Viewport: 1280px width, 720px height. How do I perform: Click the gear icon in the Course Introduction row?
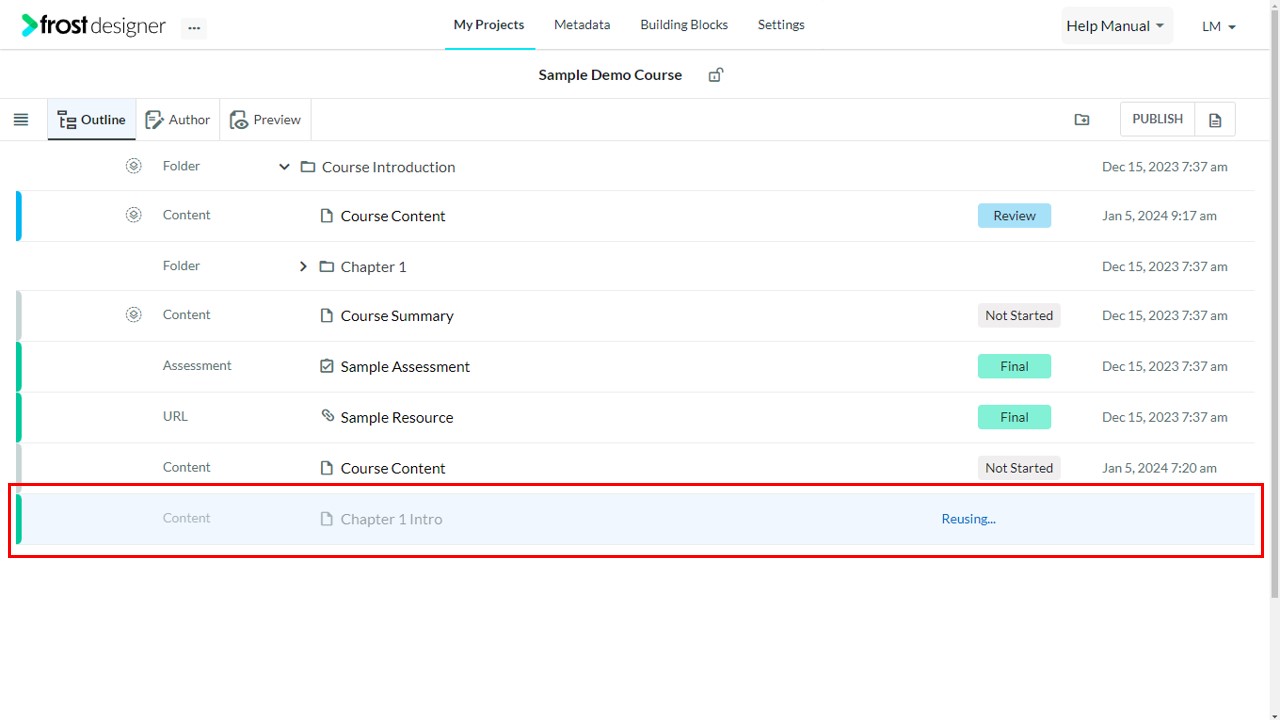[x=133, y=166]
